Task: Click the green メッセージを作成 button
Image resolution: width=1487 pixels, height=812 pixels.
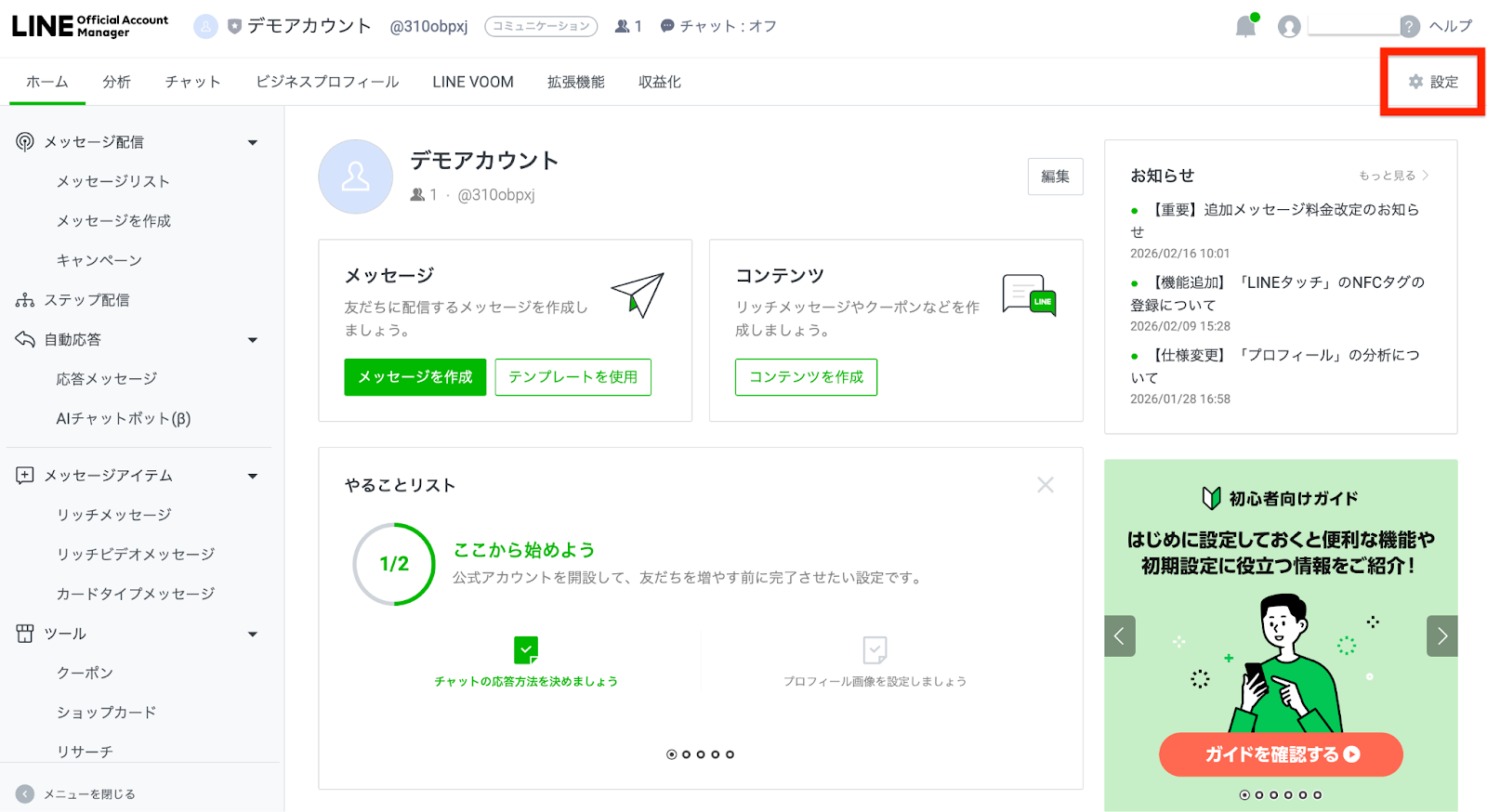Action: click(415, 377)
